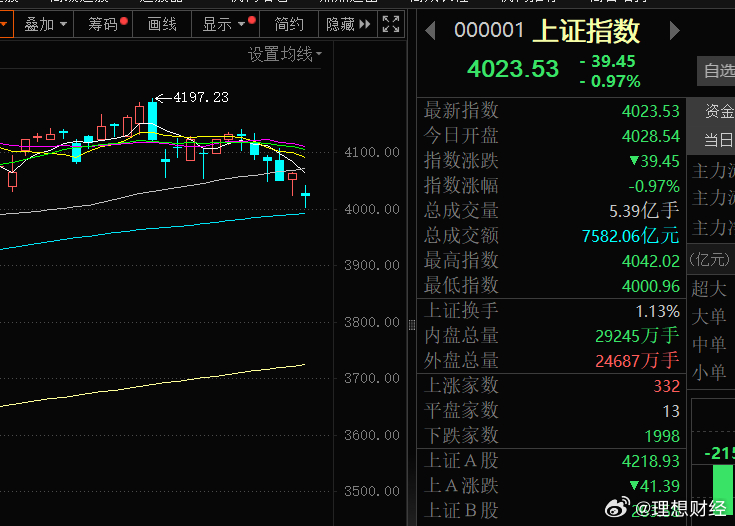Click 总成交额 value 7582.06亿元
Viewport: 735px width, 526px height.
[x=630, y=236]
